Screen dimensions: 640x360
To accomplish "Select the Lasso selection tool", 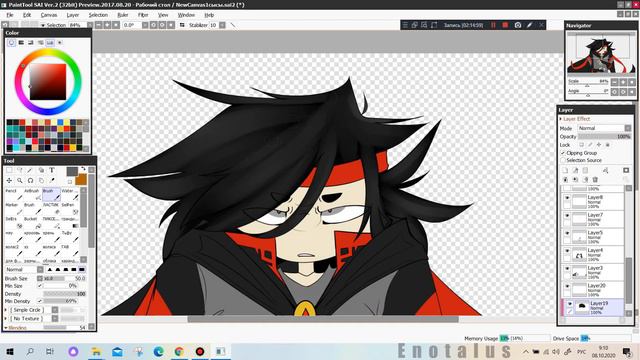I will 19,170.
